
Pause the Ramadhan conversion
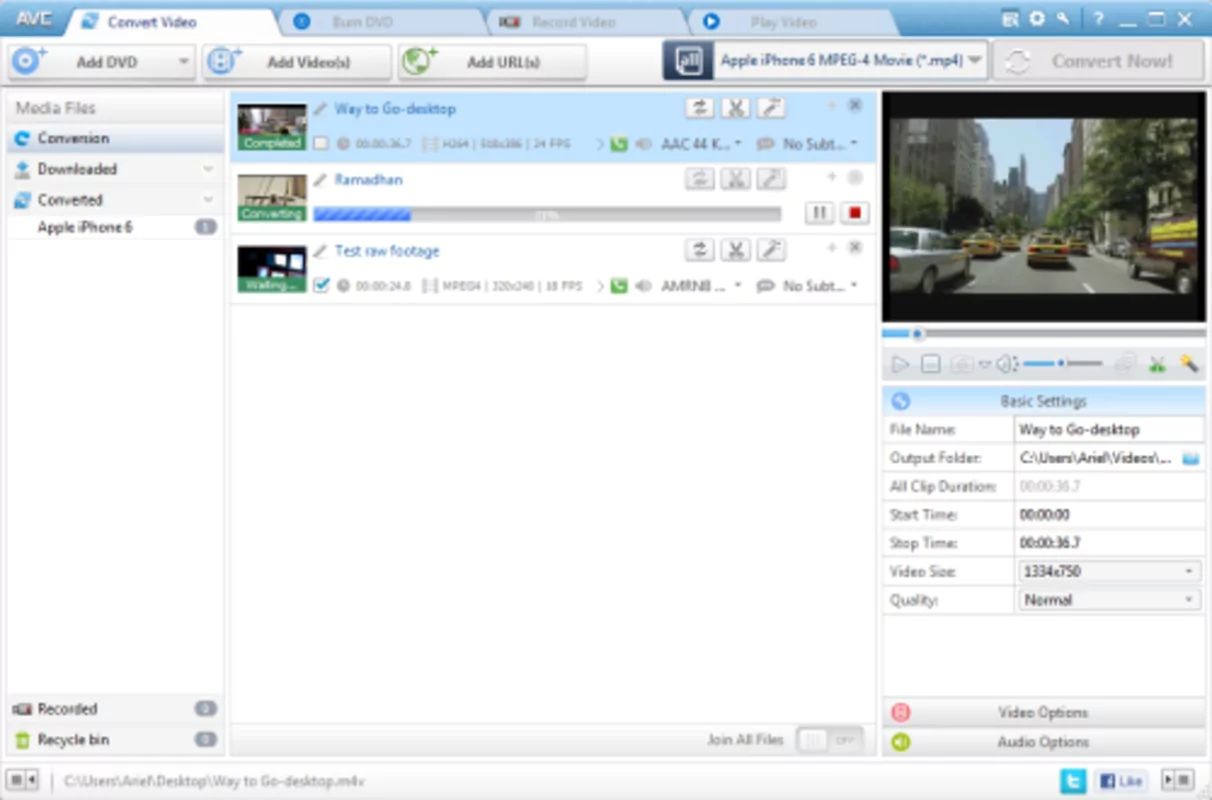817,212
